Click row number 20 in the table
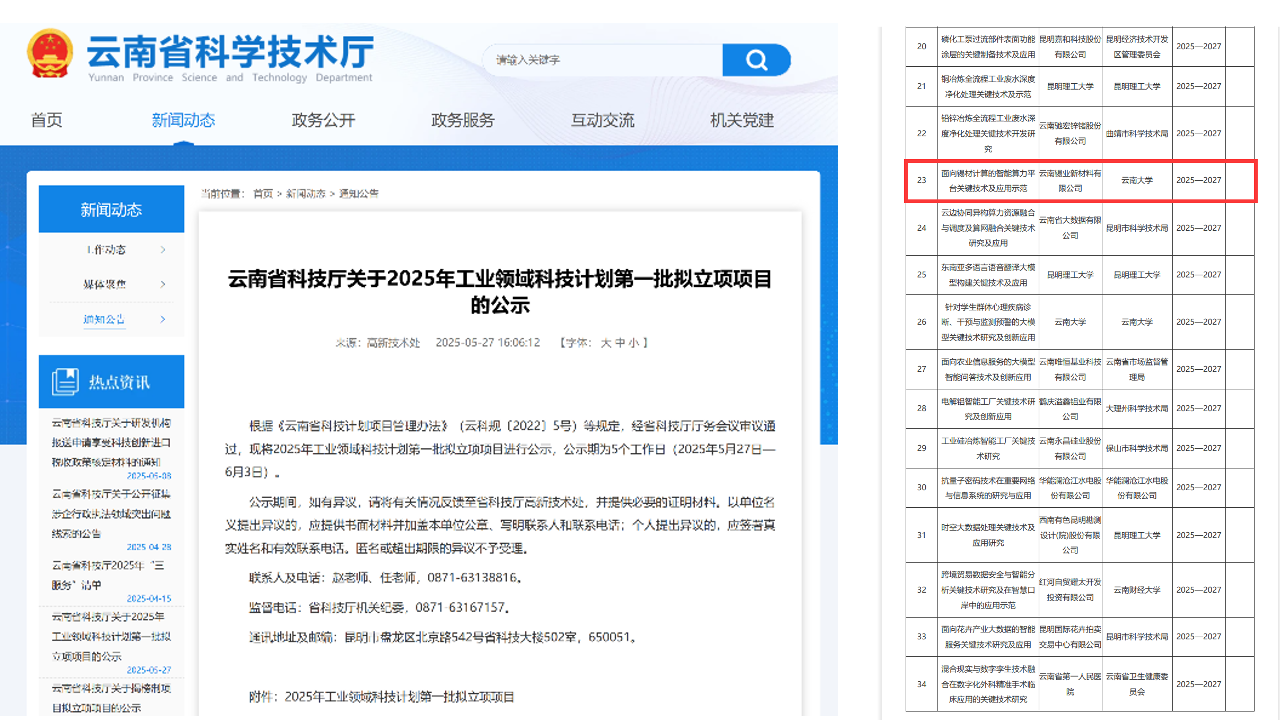 [922, 46]
